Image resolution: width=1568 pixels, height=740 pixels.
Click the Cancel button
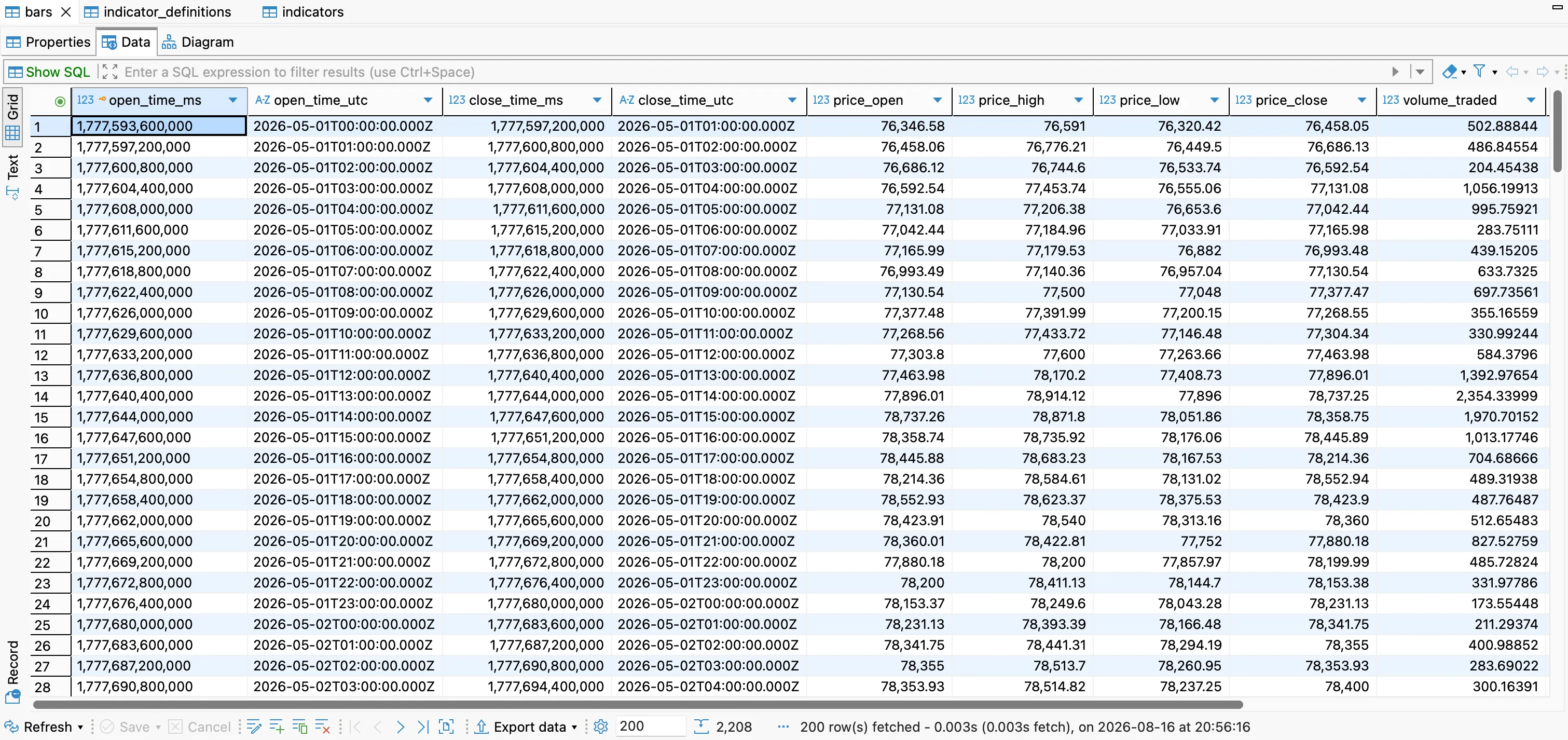click(200, 727)
